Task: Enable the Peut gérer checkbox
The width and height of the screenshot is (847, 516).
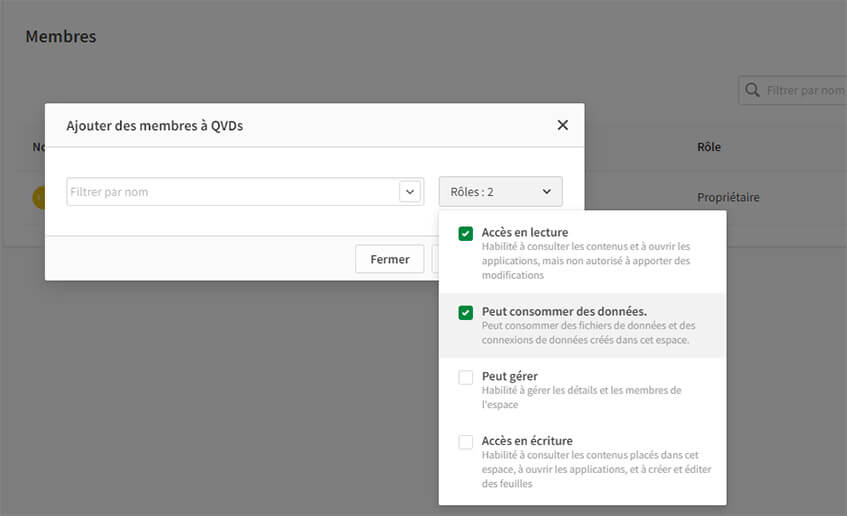Action: click(466, 377)
